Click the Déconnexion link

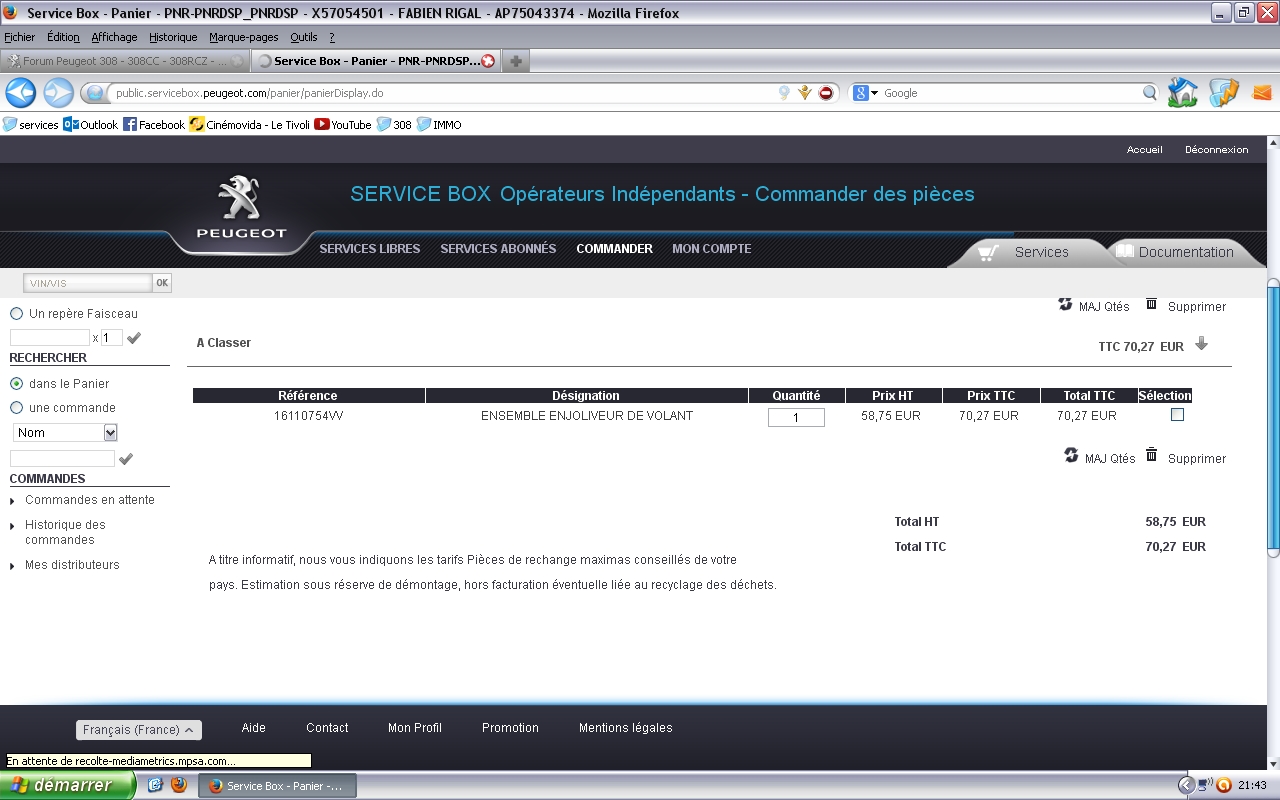pyautogui.click(x=1216, y=150)
